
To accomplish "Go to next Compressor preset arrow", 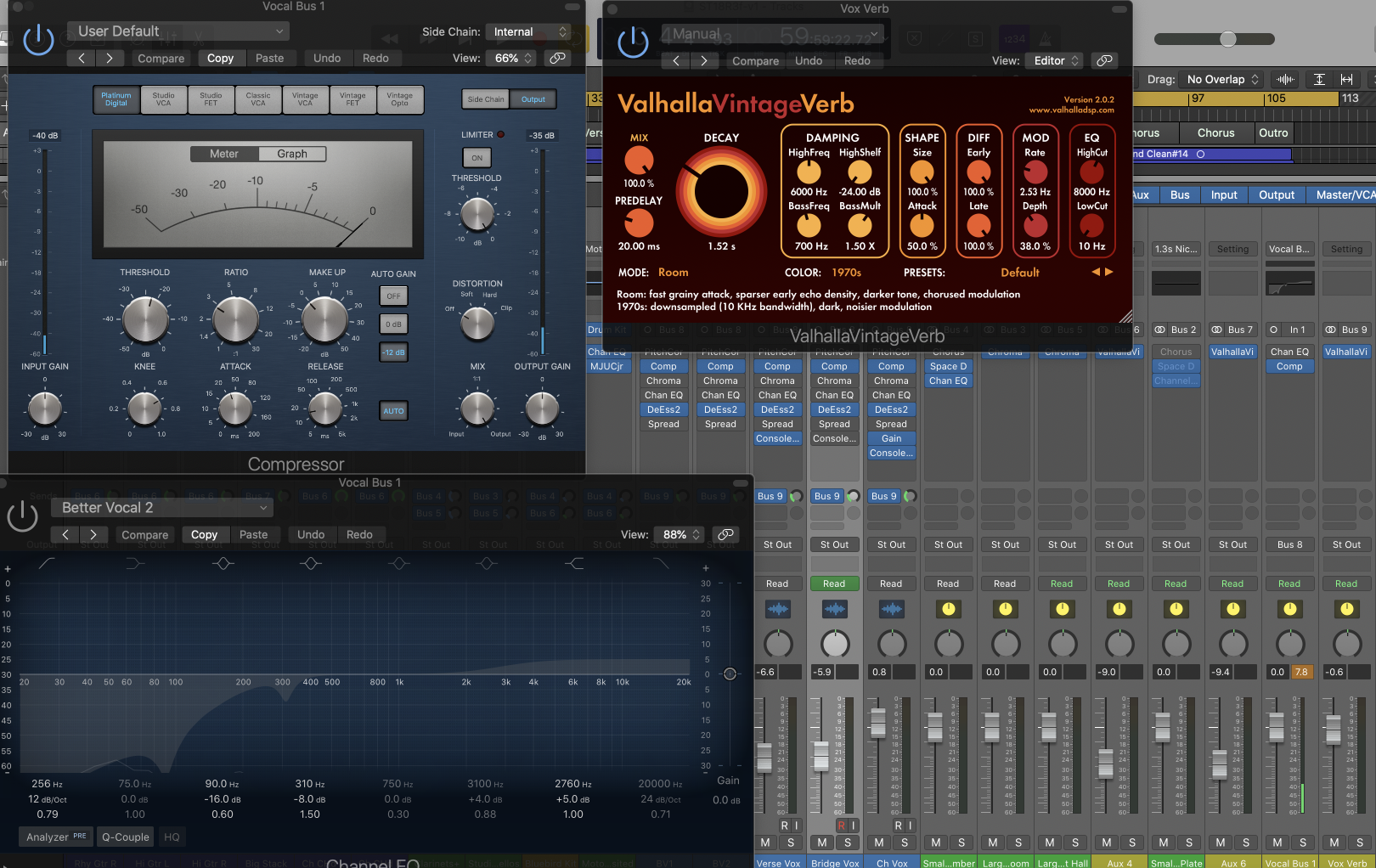I will [109, 58].
